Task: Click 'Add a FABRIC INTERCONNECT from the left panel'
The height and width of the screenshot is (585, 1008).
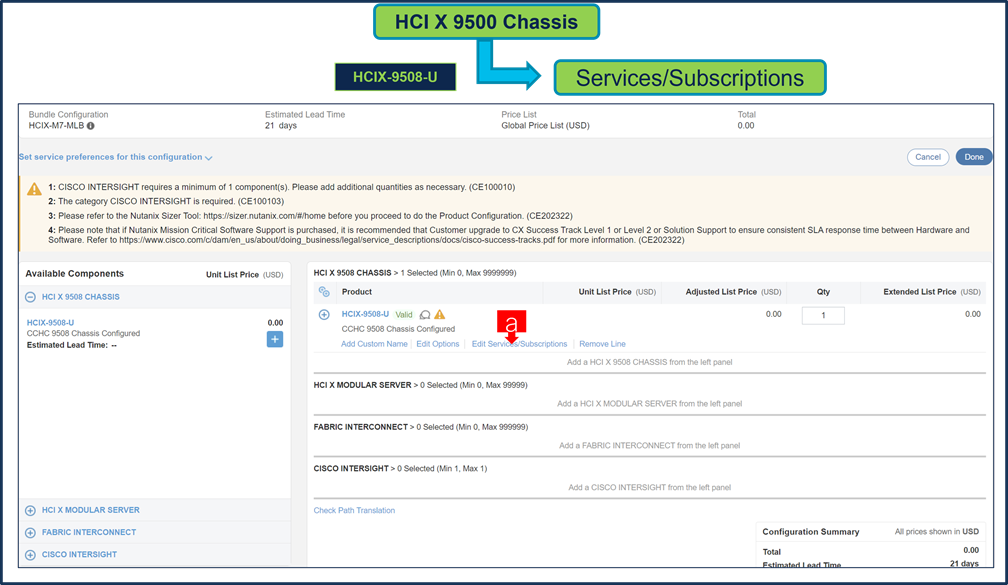Action: [649, 446]
